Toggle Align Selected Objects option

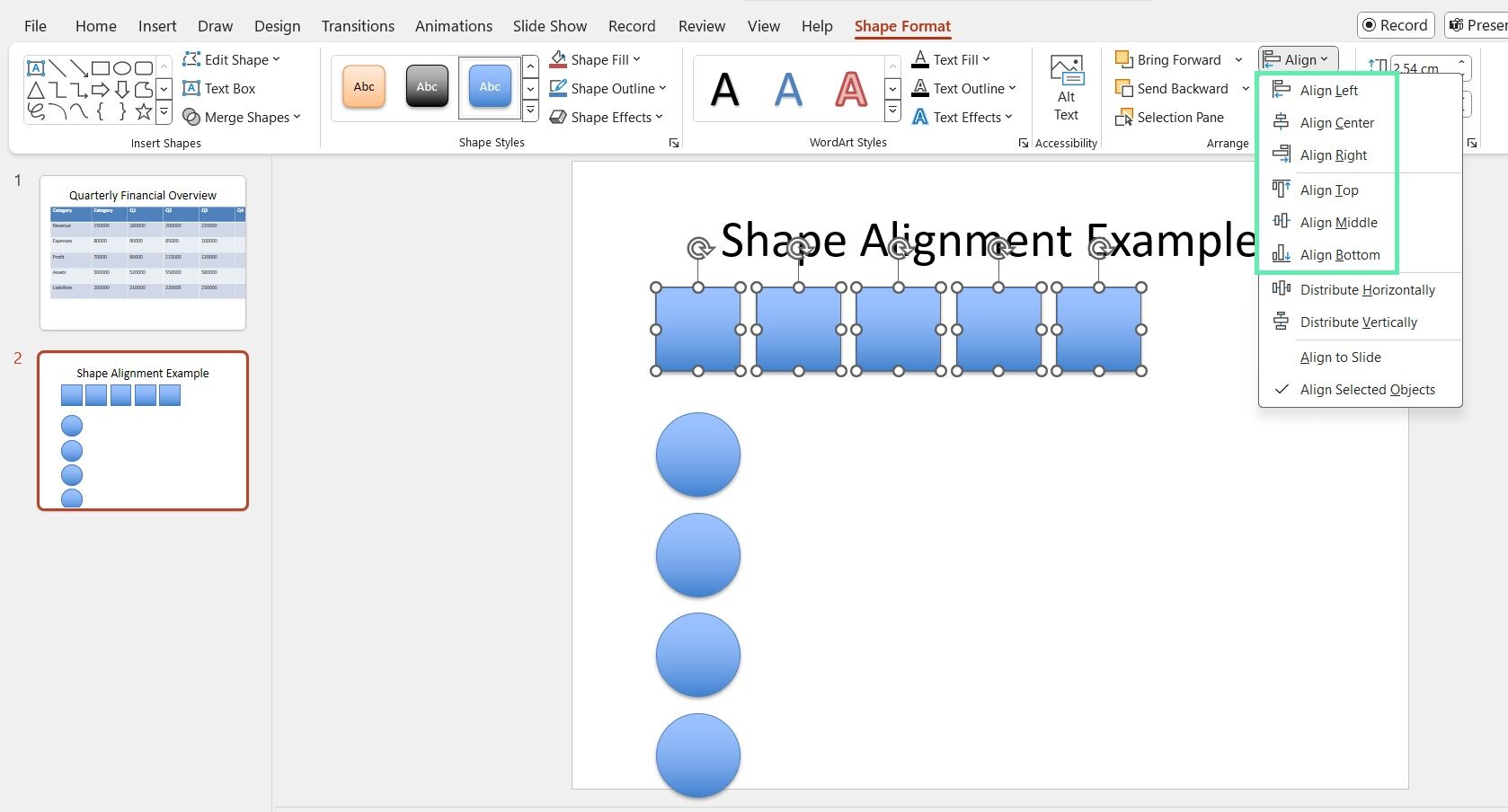pos(1367,389)
